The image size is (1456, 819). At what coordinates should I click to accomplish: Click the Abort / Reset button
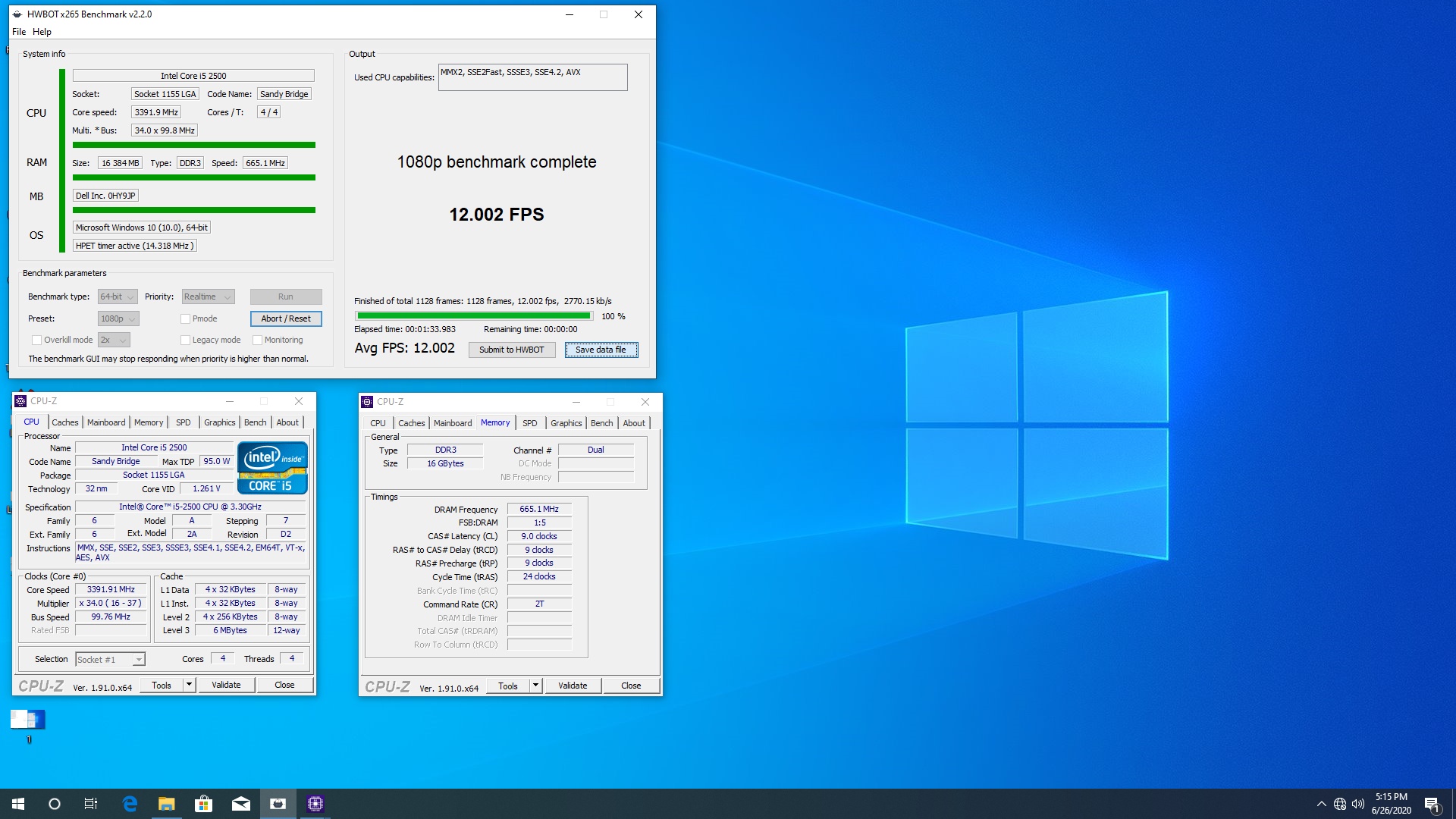pos(286,319)
